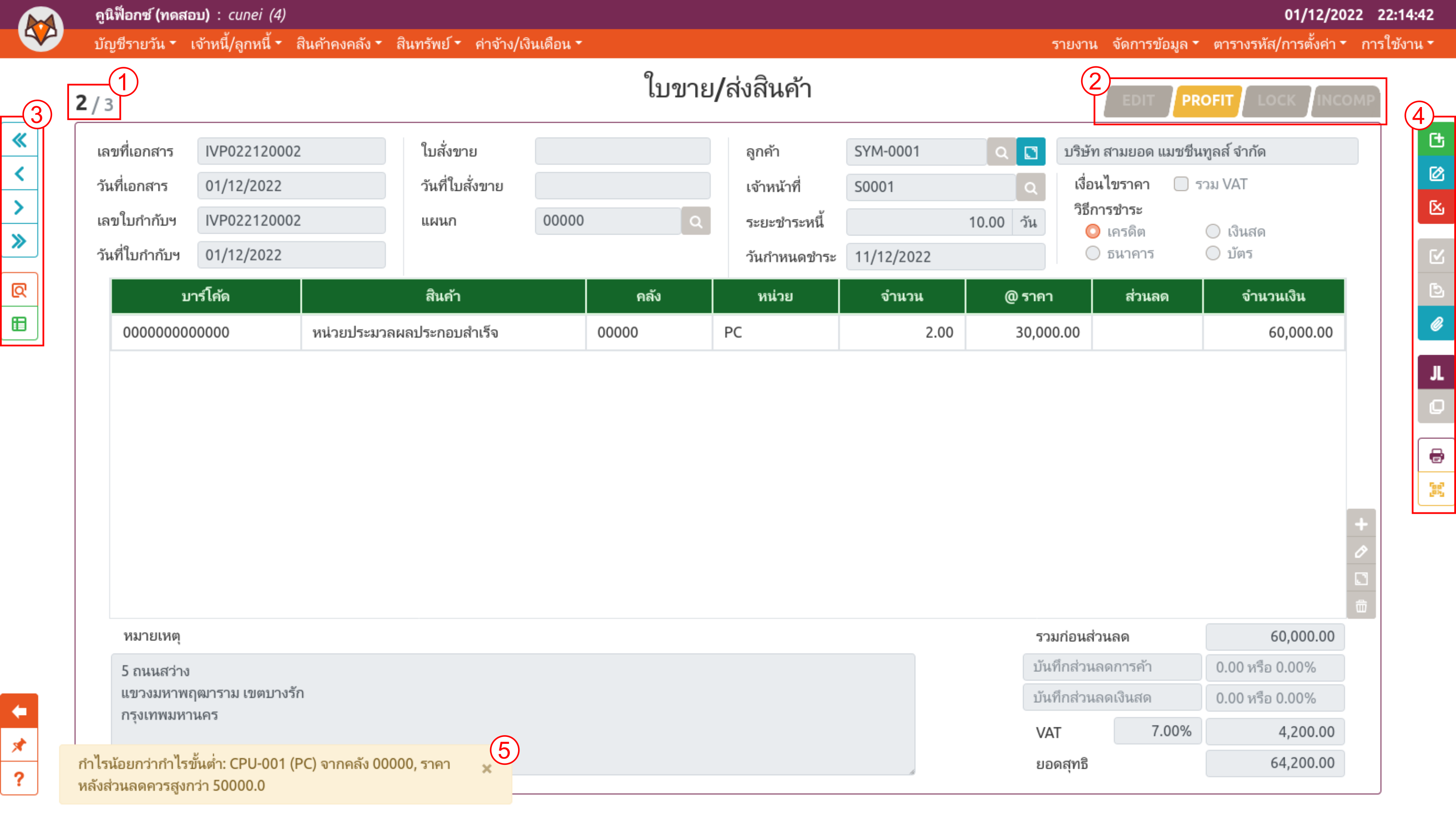
Task: Go to next record arrow
Action: (19, 207)
